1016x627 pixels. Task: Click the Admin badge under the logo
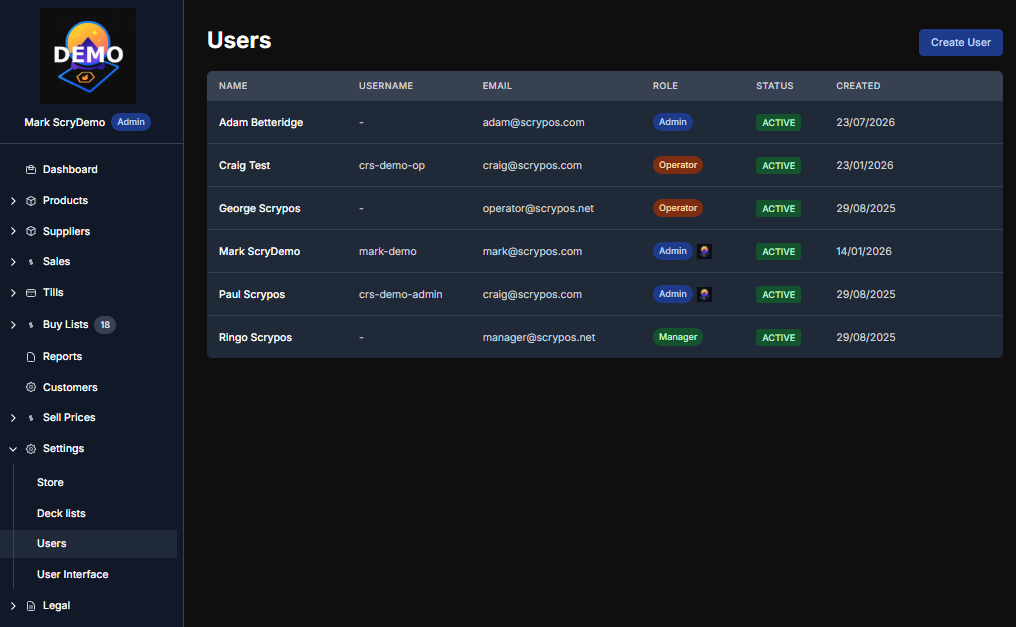(131, 122)
